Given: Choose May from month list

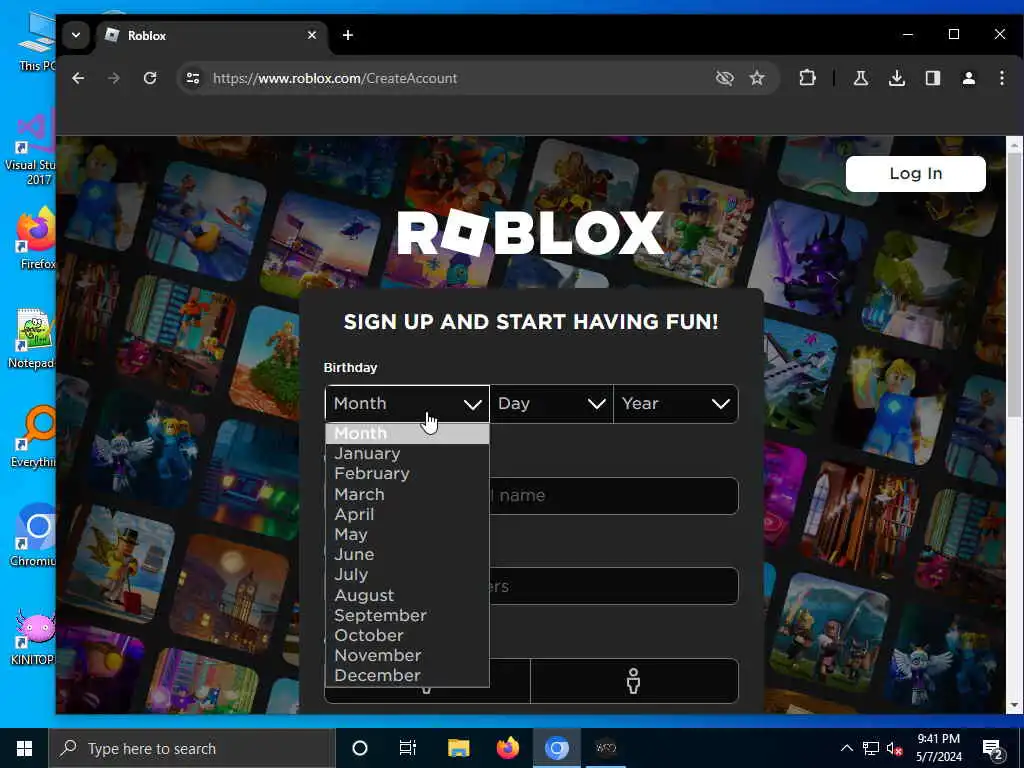Looking at the screenshot, I should coord(407,535).
